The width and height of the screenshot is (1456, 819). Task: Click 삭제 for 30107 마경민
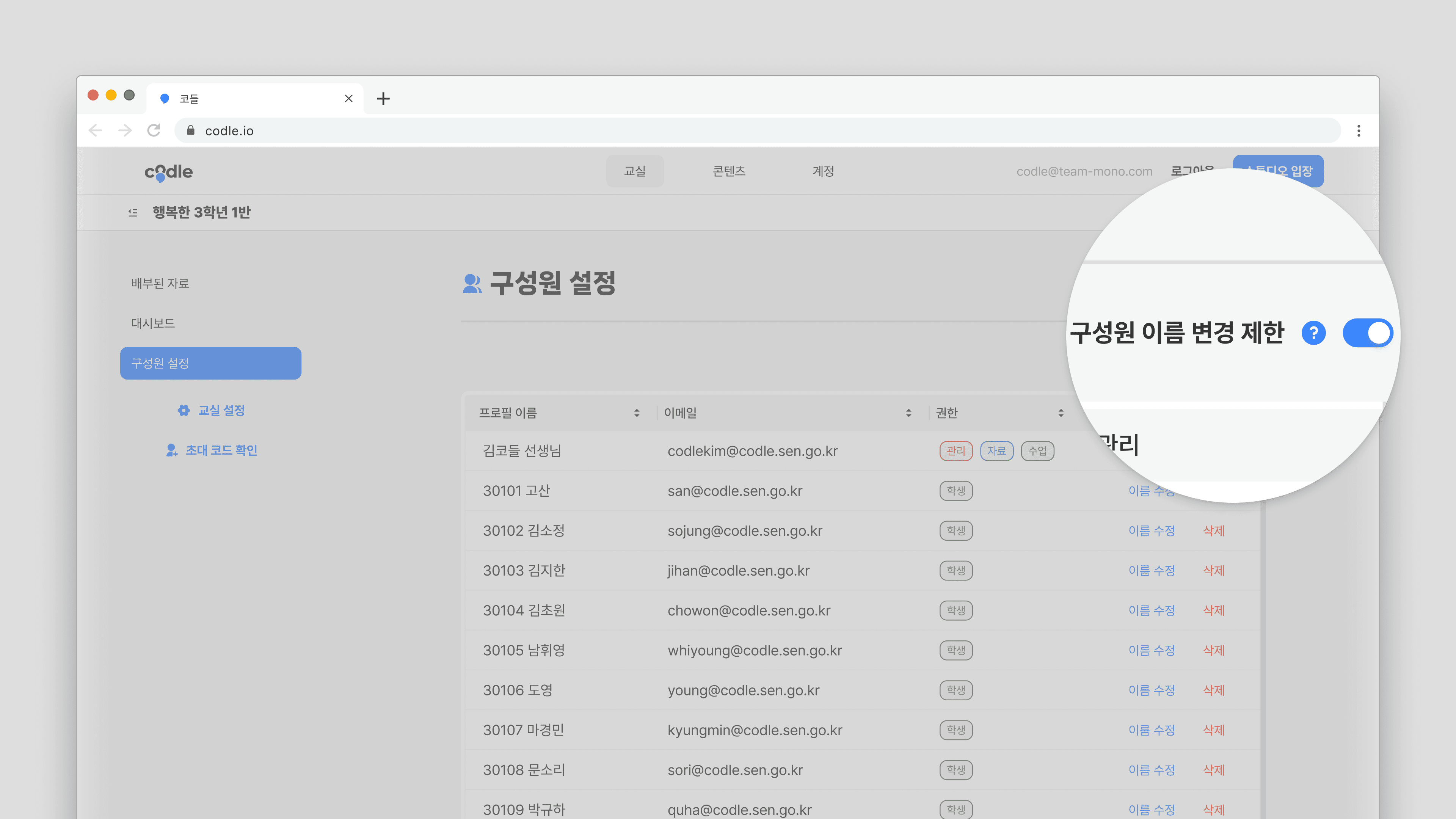coord(1213,730)
